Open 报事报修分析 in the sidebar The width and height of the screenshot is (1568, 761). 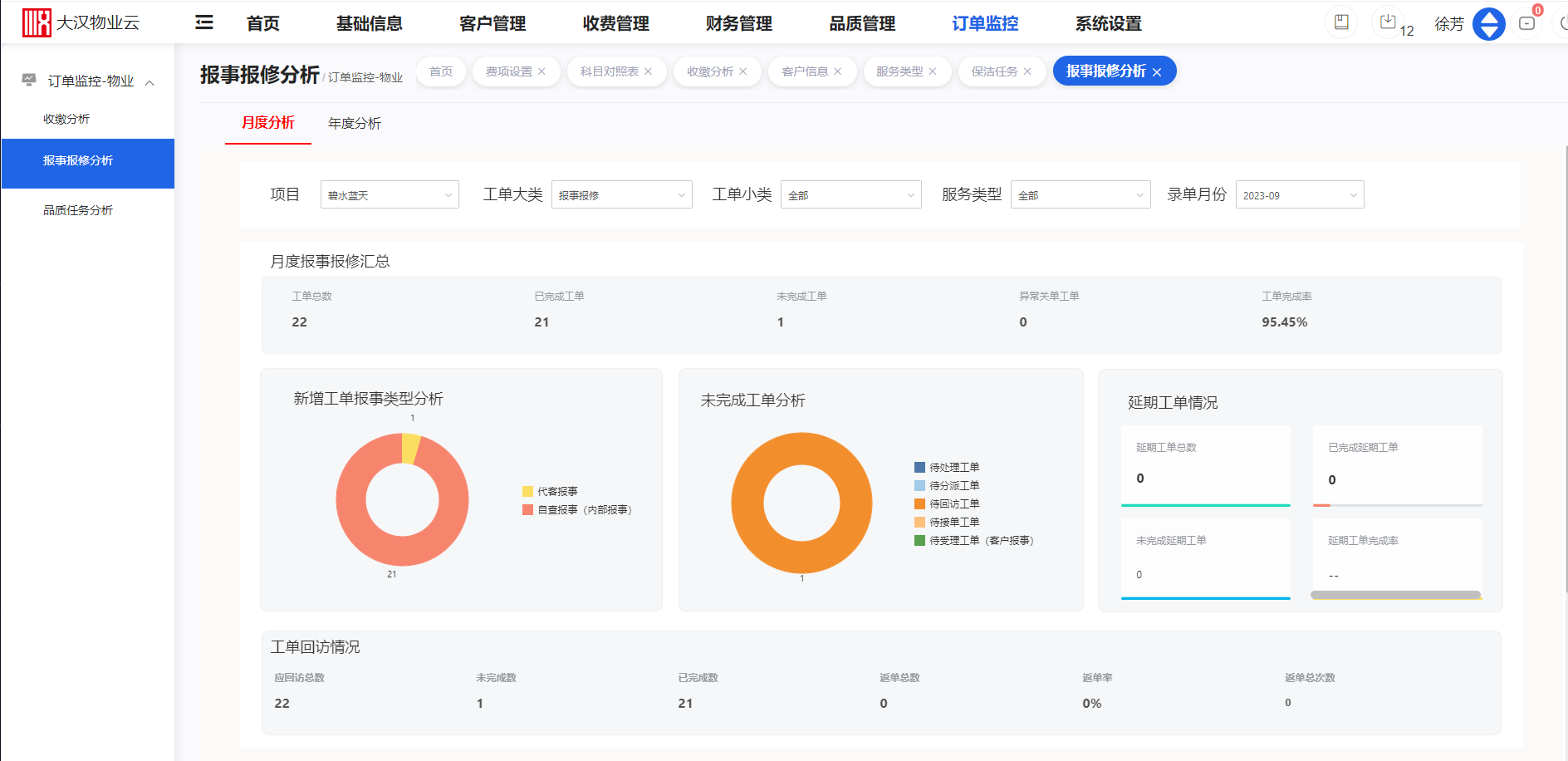pos(87,163)
